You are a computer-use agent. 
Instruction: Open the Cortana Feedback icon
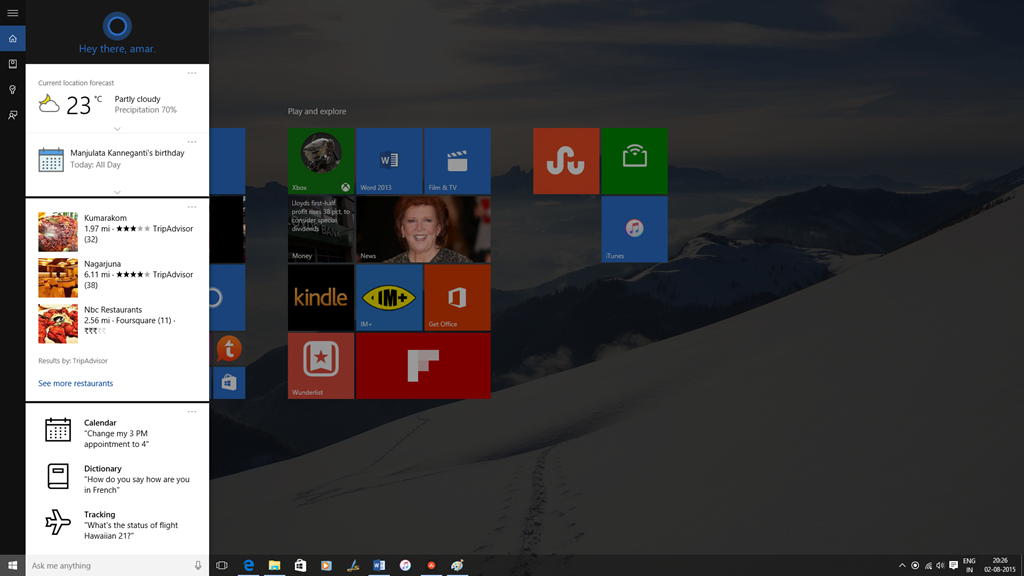coord(12,115)
